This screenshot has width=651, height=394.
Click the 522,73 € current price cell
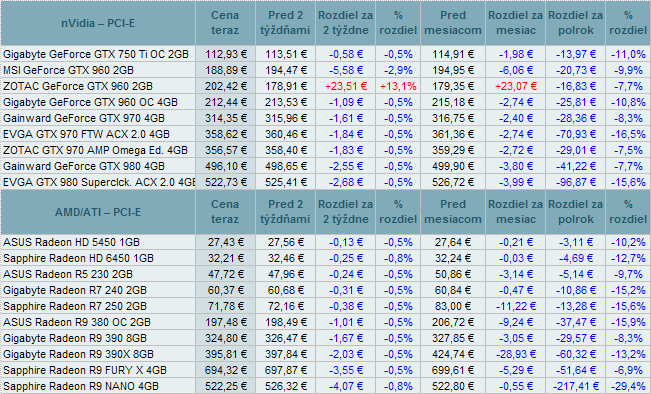click(x=225, y=182)
